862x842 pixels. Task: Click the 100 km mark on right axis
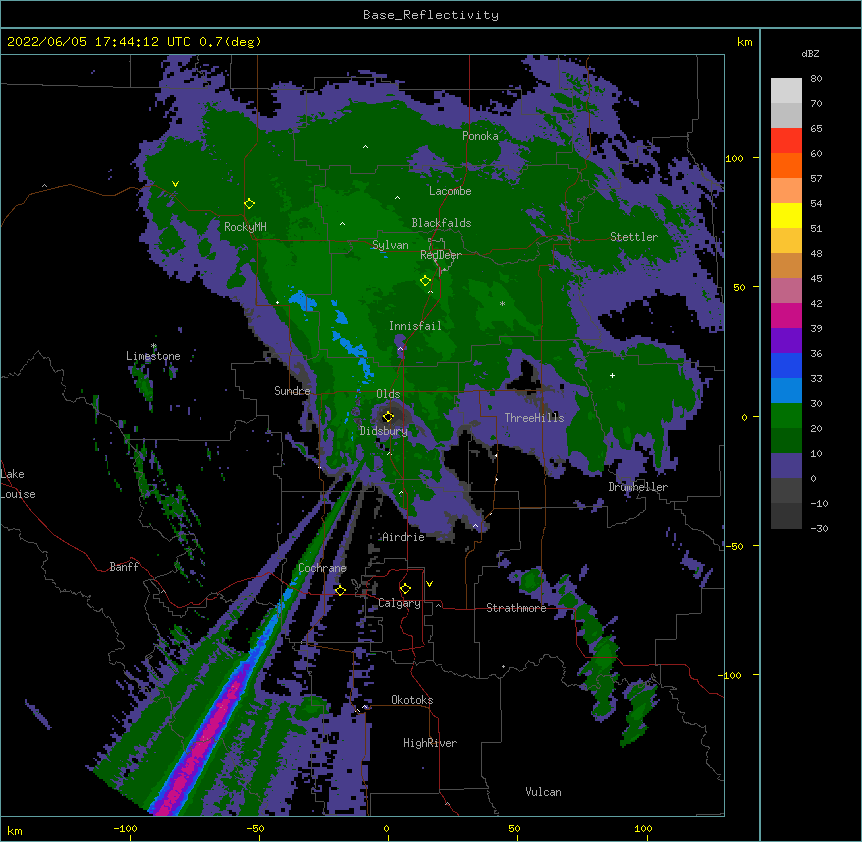click(734, 158)
